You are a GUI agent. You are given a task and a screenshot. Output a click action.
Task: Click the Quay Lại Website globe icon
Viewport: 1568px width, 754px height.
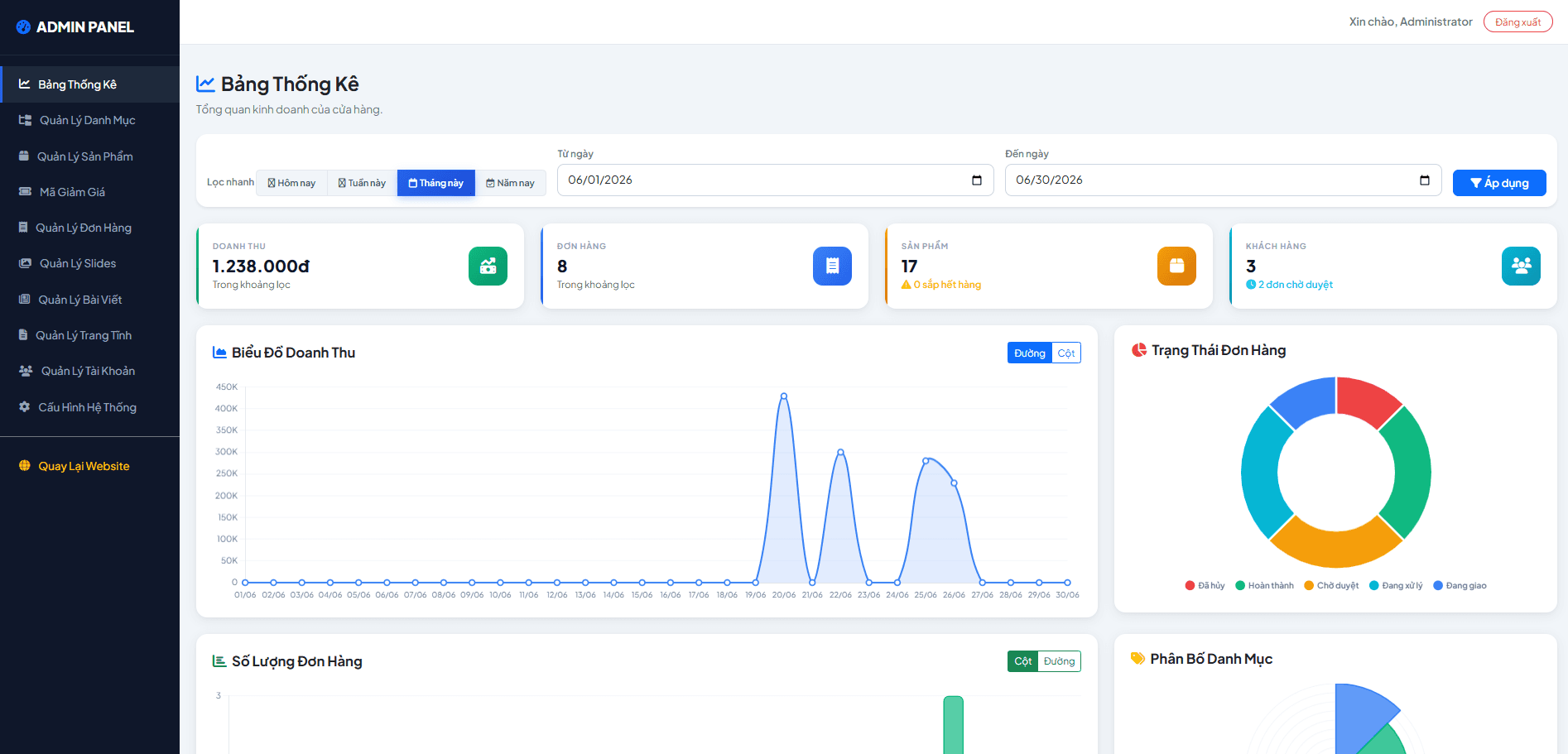pyautogui.click(x=25, y=466)
